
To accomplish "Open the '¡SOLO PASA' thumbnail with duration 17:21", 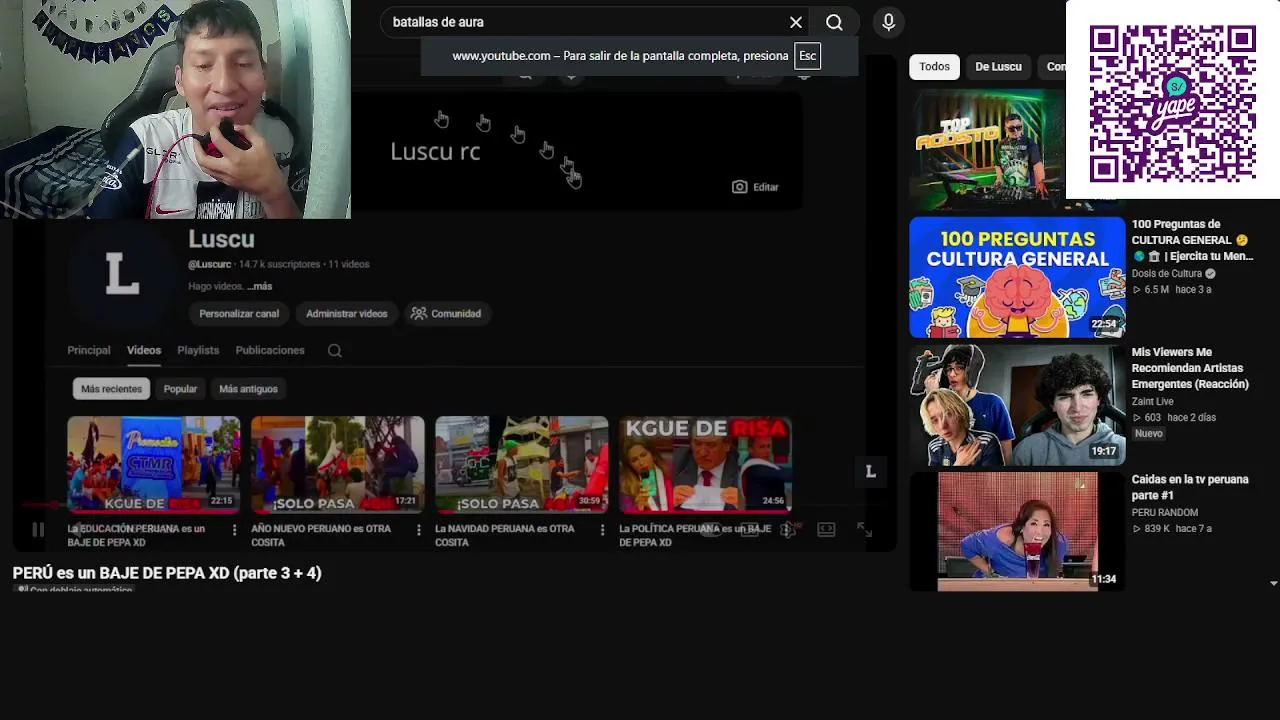I will [x=338, y=464].
